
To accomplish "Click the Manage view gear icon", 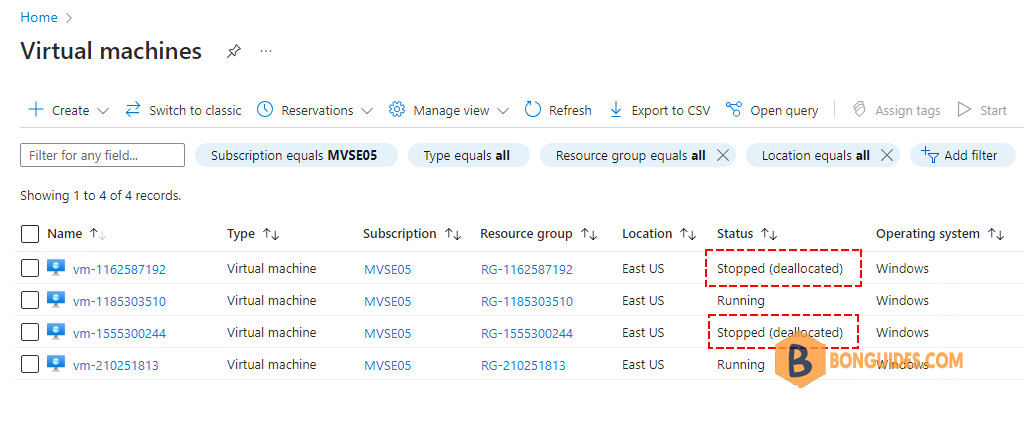I will 396,109.
